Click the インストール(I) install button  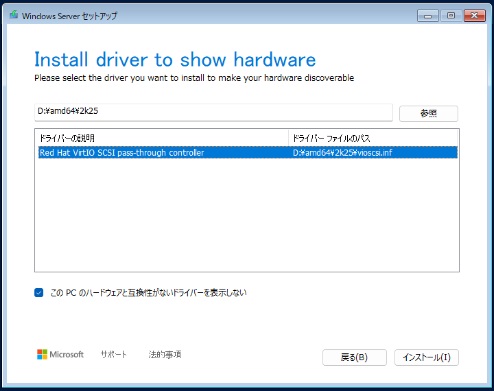pos(426,357)
